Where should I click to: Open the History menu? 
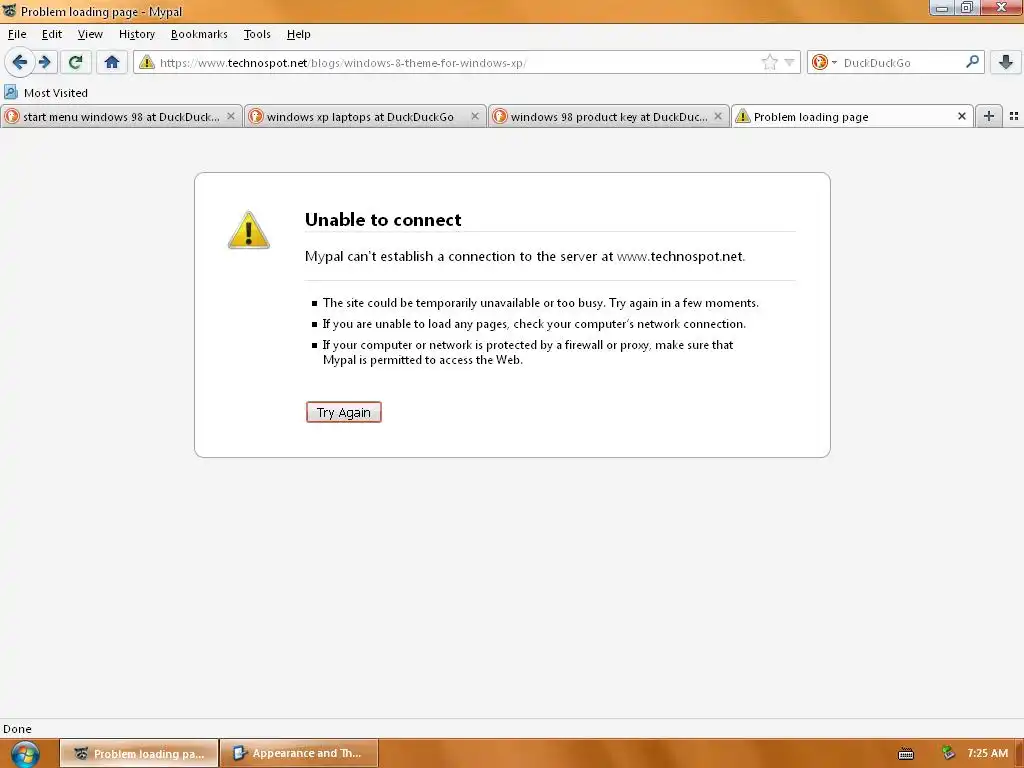coord(136,34)
